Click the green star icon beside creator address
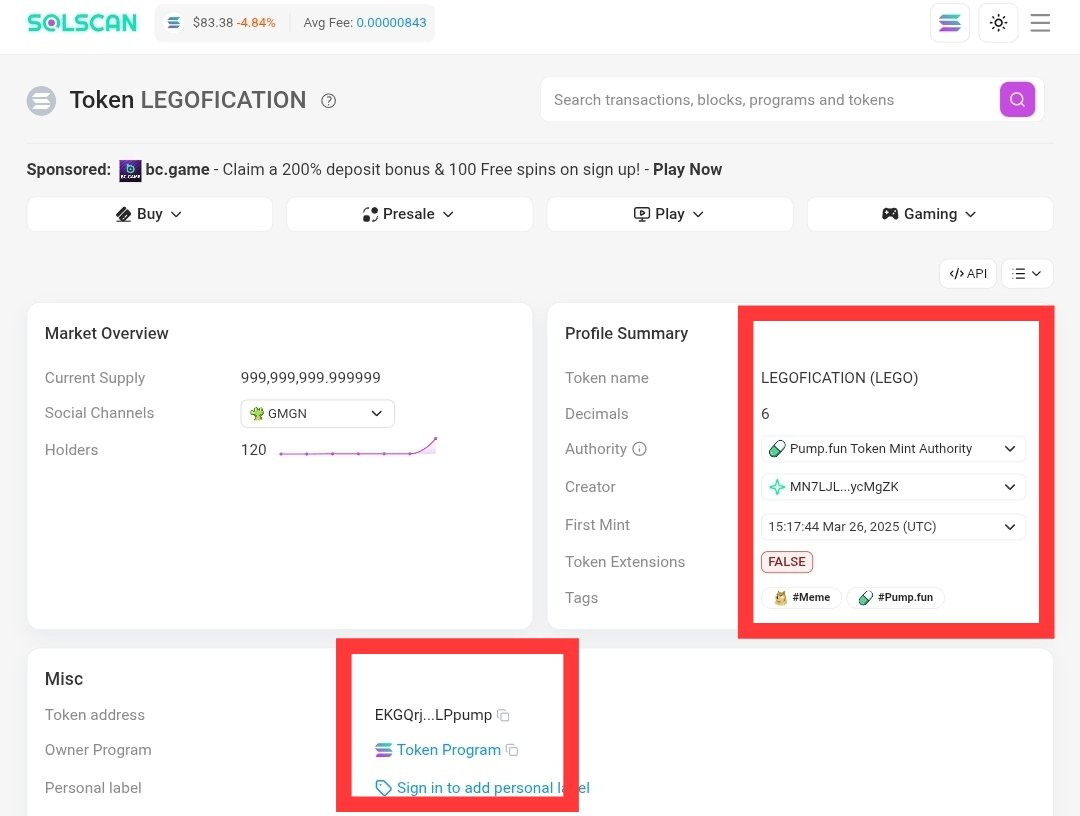 pos(777,487)
